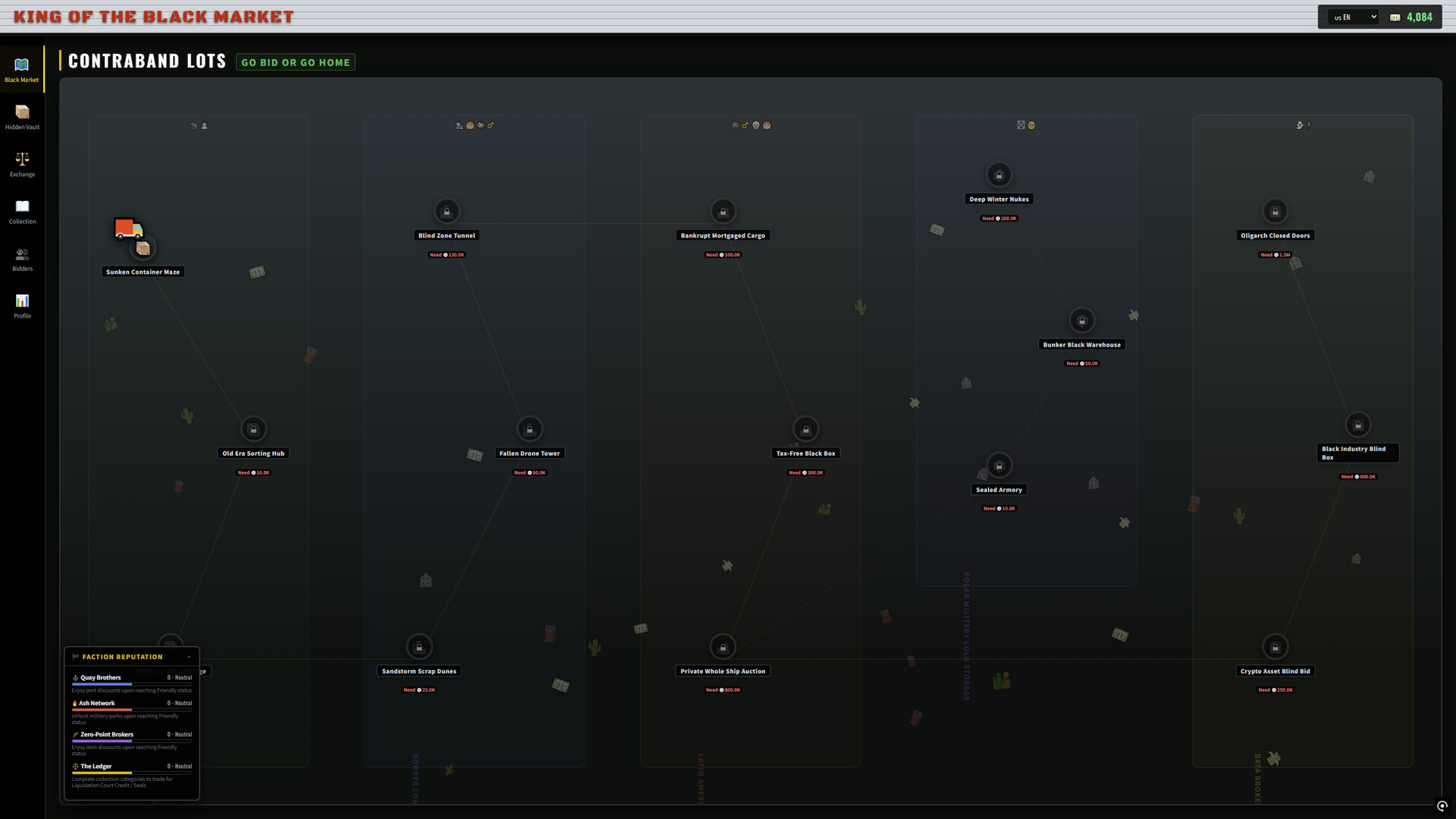Click the 'Need 60.0K' tag under Fallen Drone Tower
1456x819 pixels.
529,472
